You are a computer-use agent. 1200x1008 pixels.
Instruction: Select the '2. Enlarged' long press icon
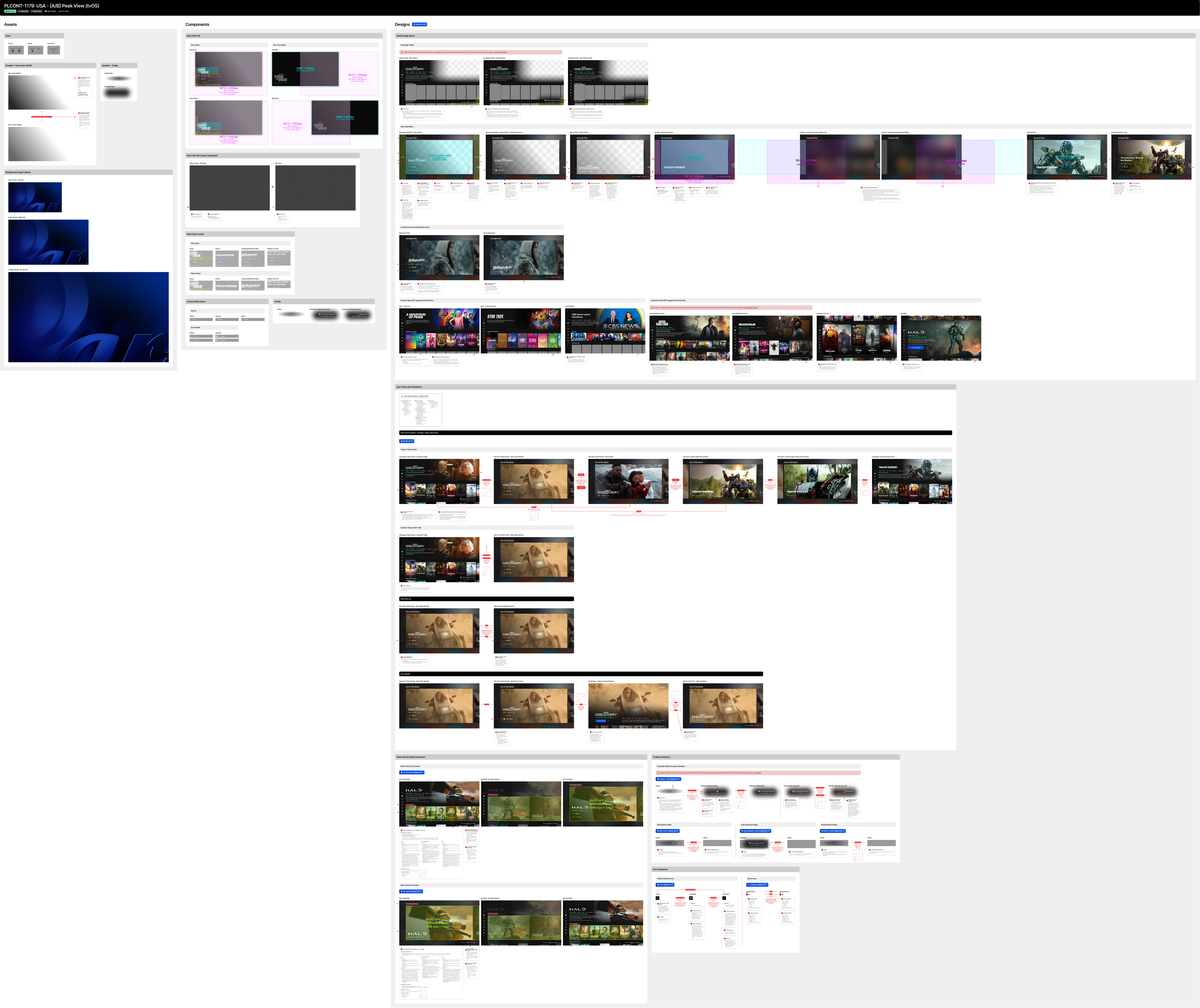691,898
